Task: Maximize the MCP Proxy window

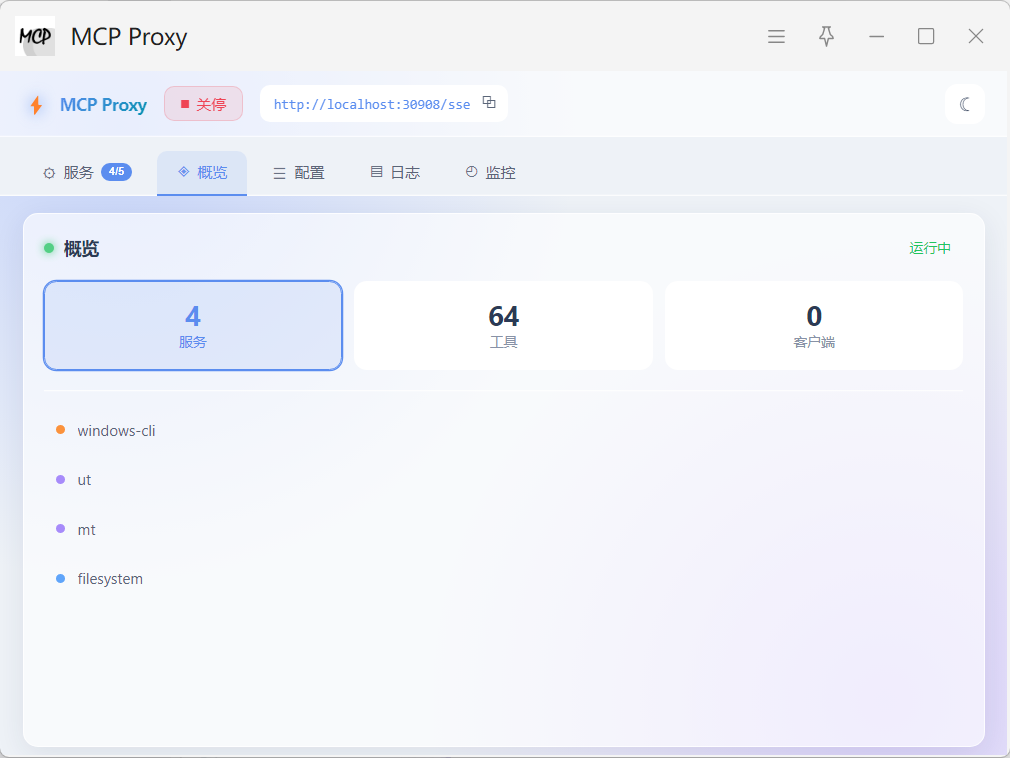Action: click(x=926, y=37)
